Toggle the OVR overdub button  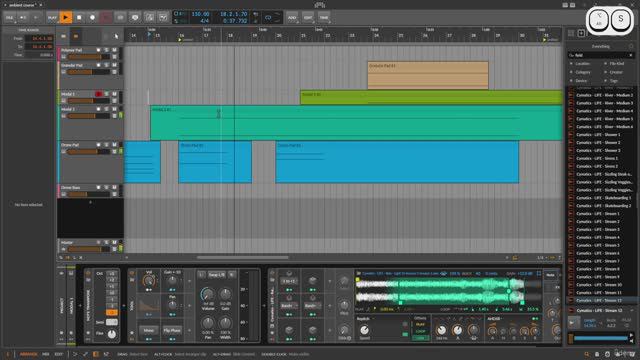(x=120, y=18)
